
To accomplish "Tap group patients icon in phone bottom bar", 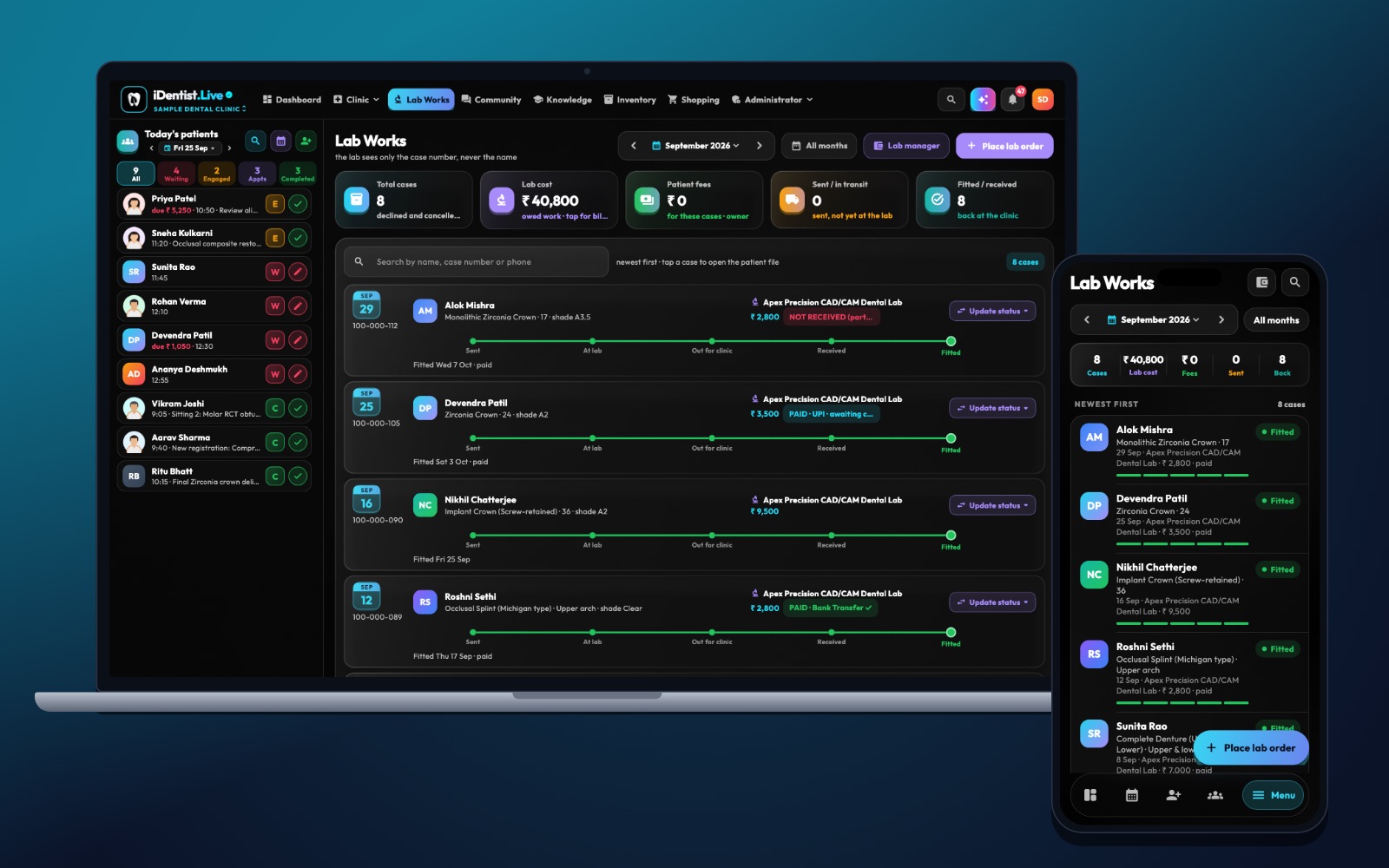I will (x=1215, y=795).
